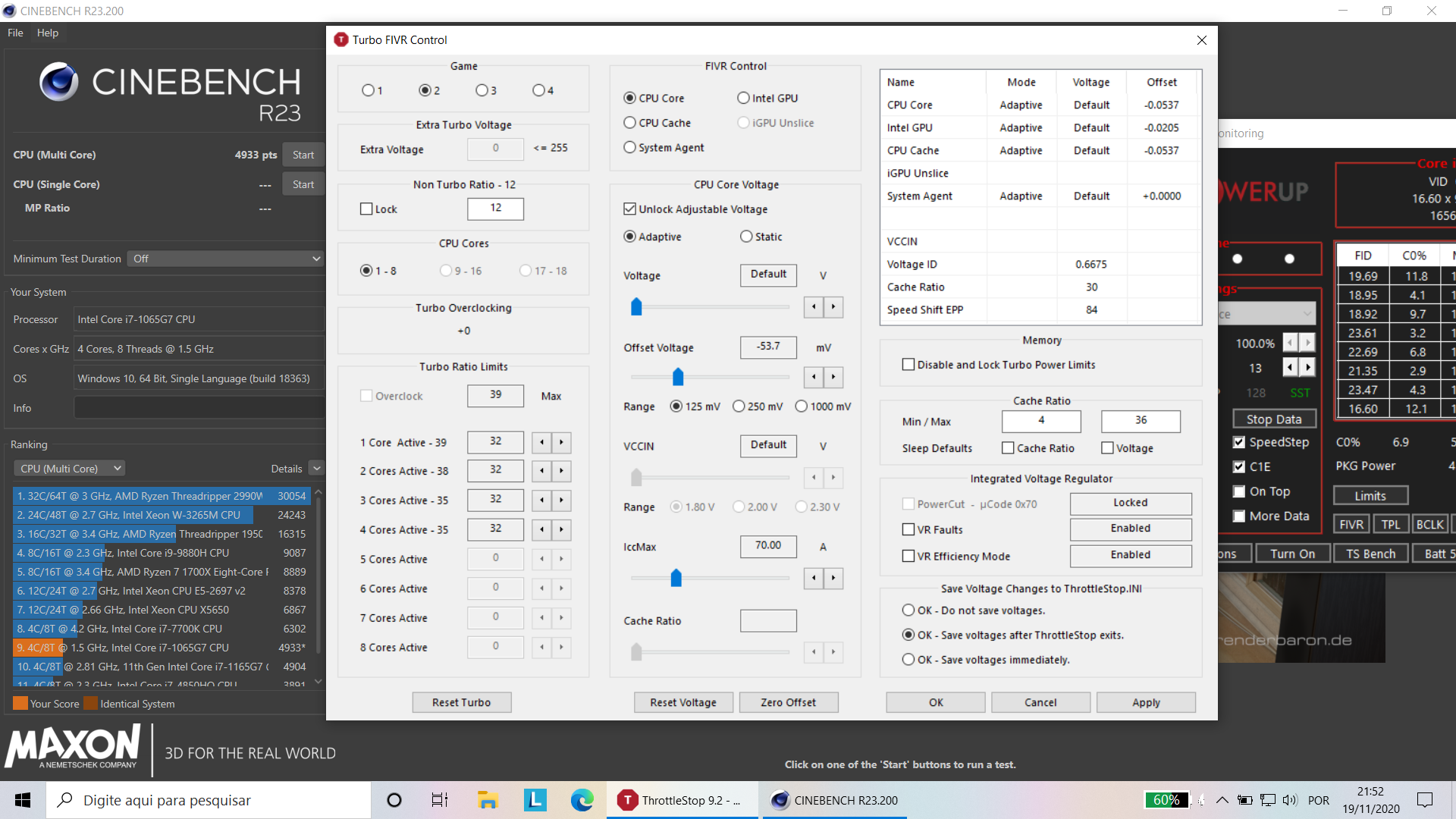Click Cancel in FIVR dialog
1456x819 pixels.
(1040, 702)
